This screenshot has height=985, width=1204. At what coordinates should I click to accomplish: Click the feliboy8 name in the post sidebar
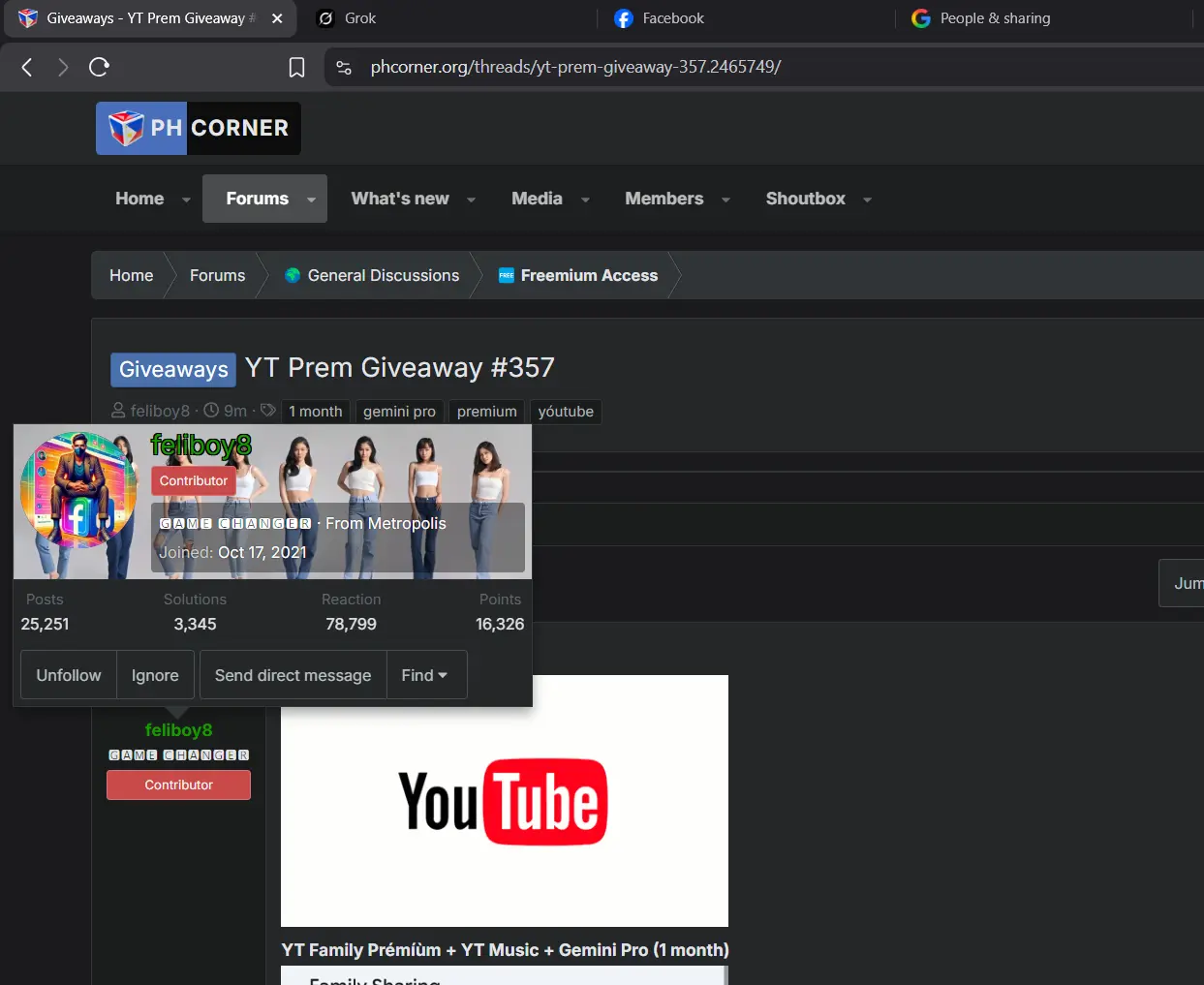[x=178, y=730]
